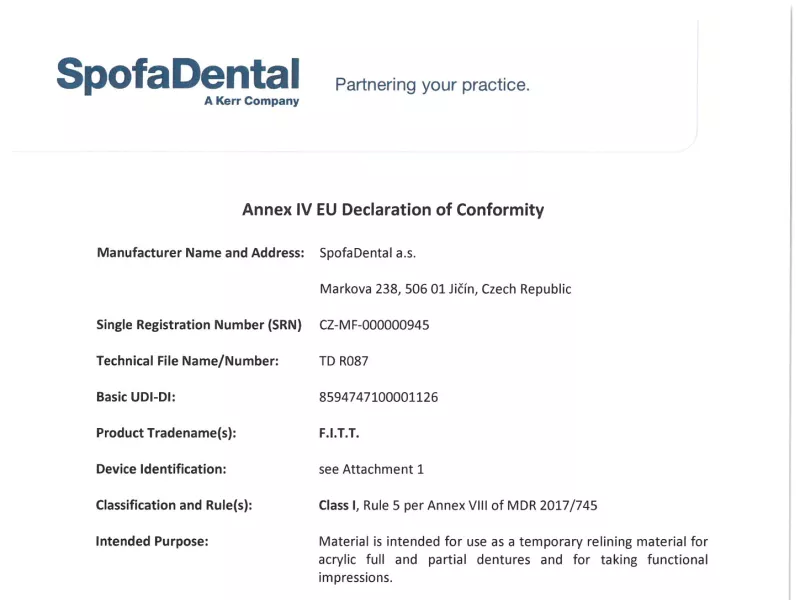Click the "A Kerr Company" subtitle
Image resolution: width=800 pixels, height=600 pixels.
251,101
